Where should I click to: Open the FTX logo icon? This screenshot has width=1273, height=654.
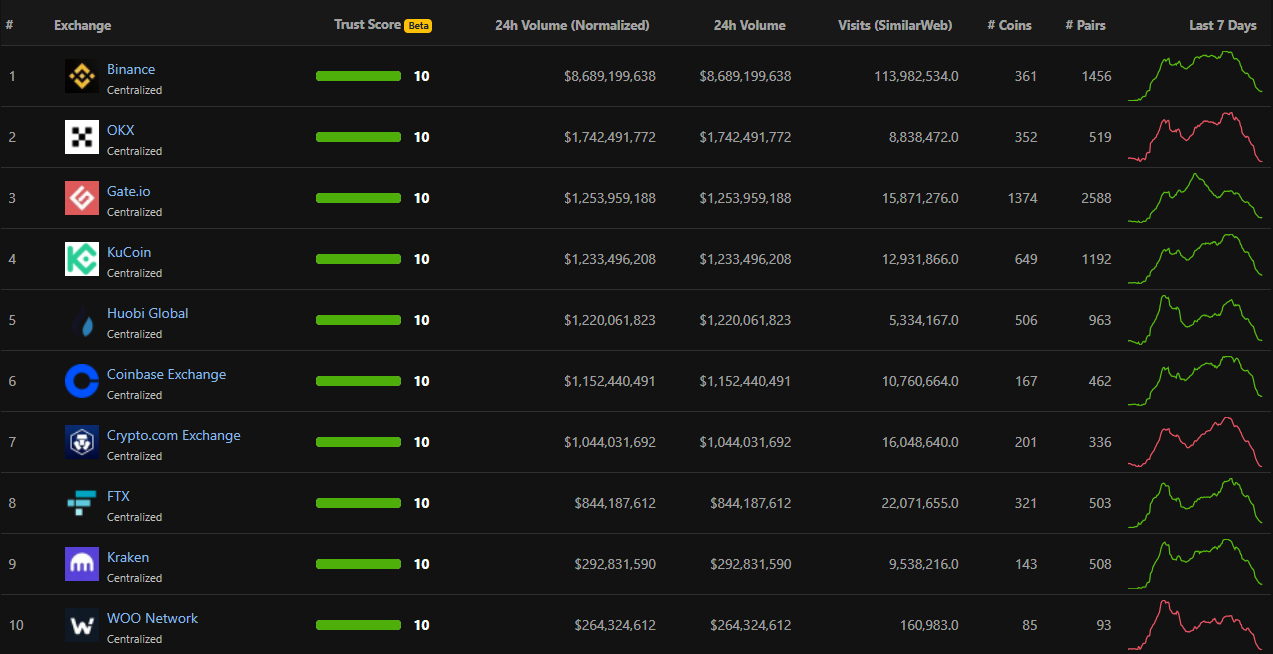(x=82, y=503)
